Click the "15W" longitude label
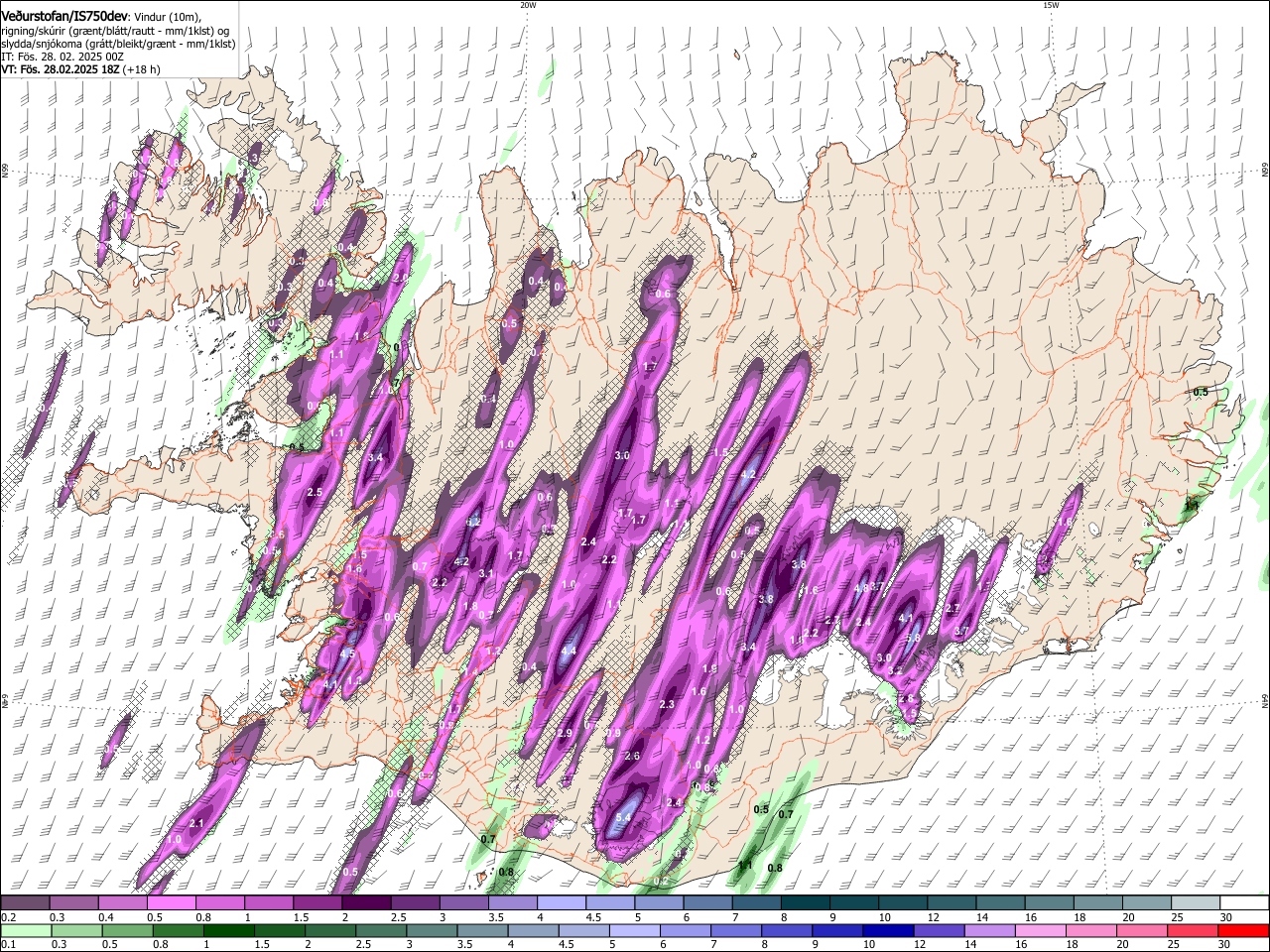The image size is (1270, 952). tap(1050, 5)
